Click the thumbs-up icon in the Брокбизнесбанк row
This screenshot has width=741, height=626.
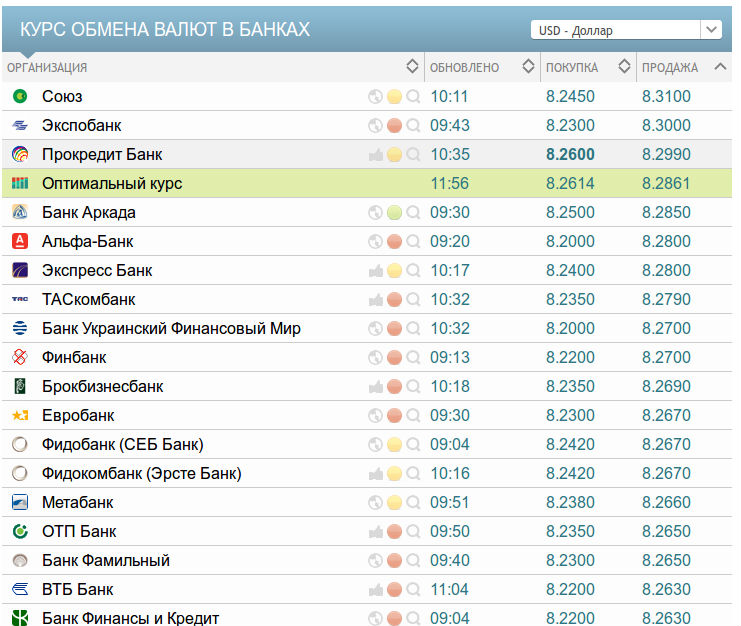[375, 386]
